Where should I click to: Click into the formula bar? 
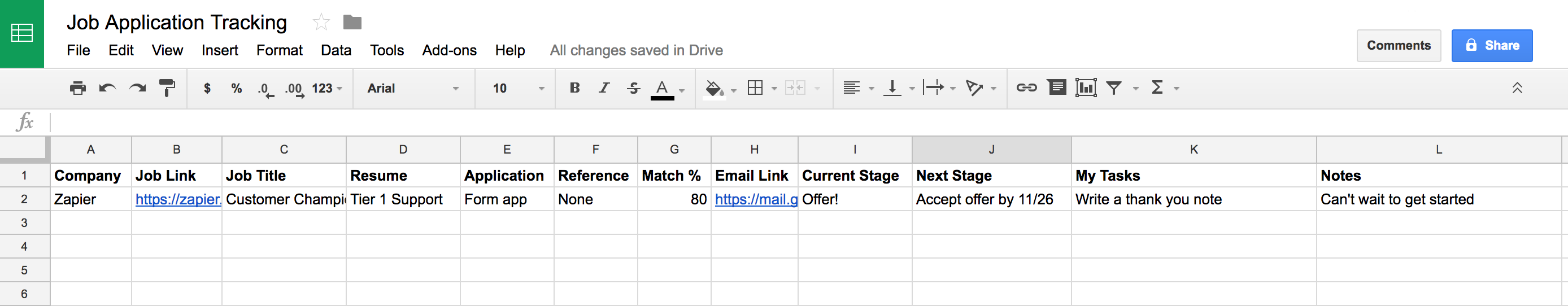click(808, 123)
